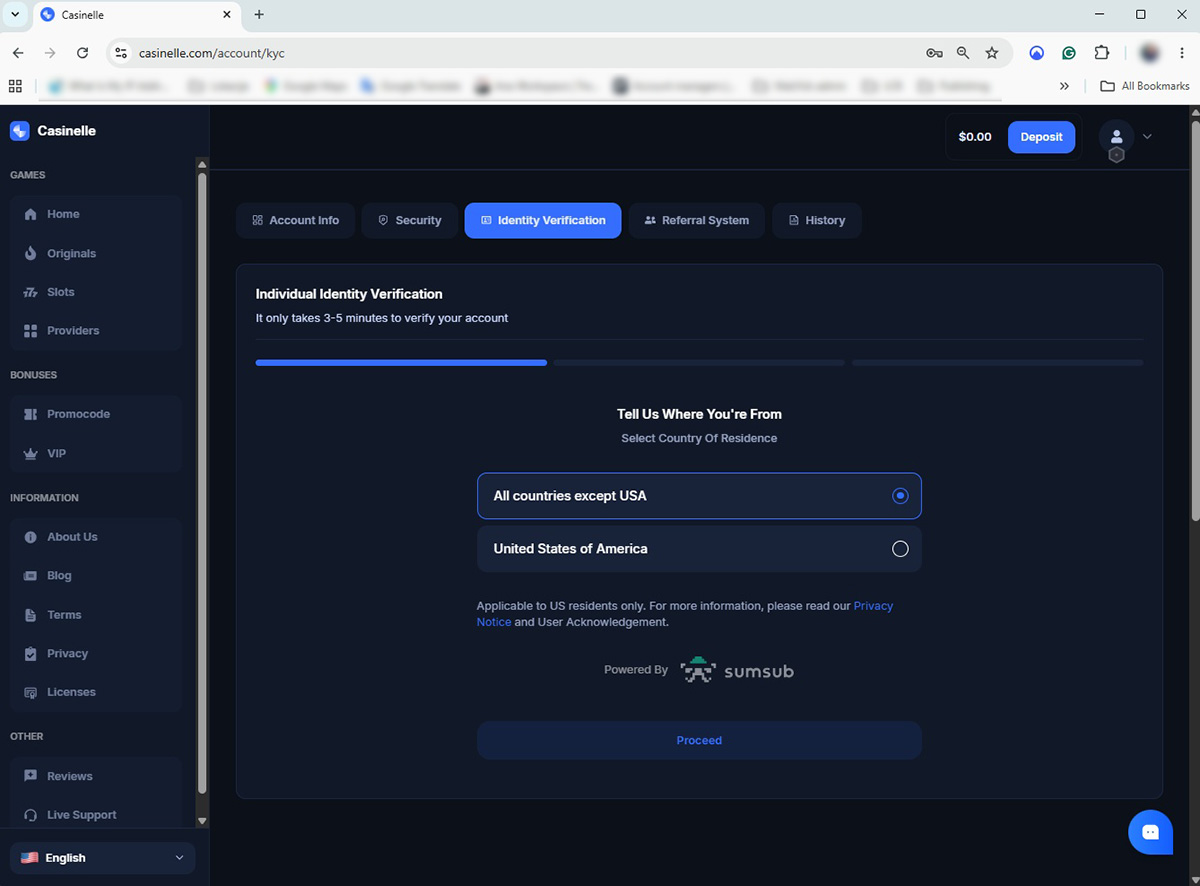The height and width of the screenshot is (886, 1200).
Task: View site information icon in address bar
Action: click(121, 53)
